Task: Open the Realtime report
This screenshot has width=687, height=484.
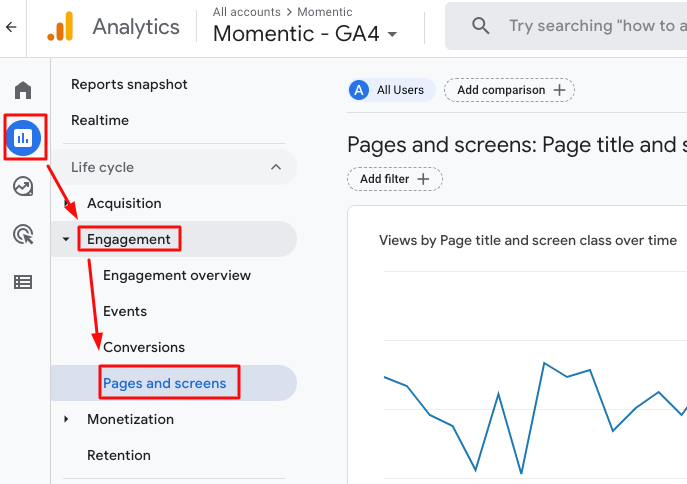Action: click(100, 120)
